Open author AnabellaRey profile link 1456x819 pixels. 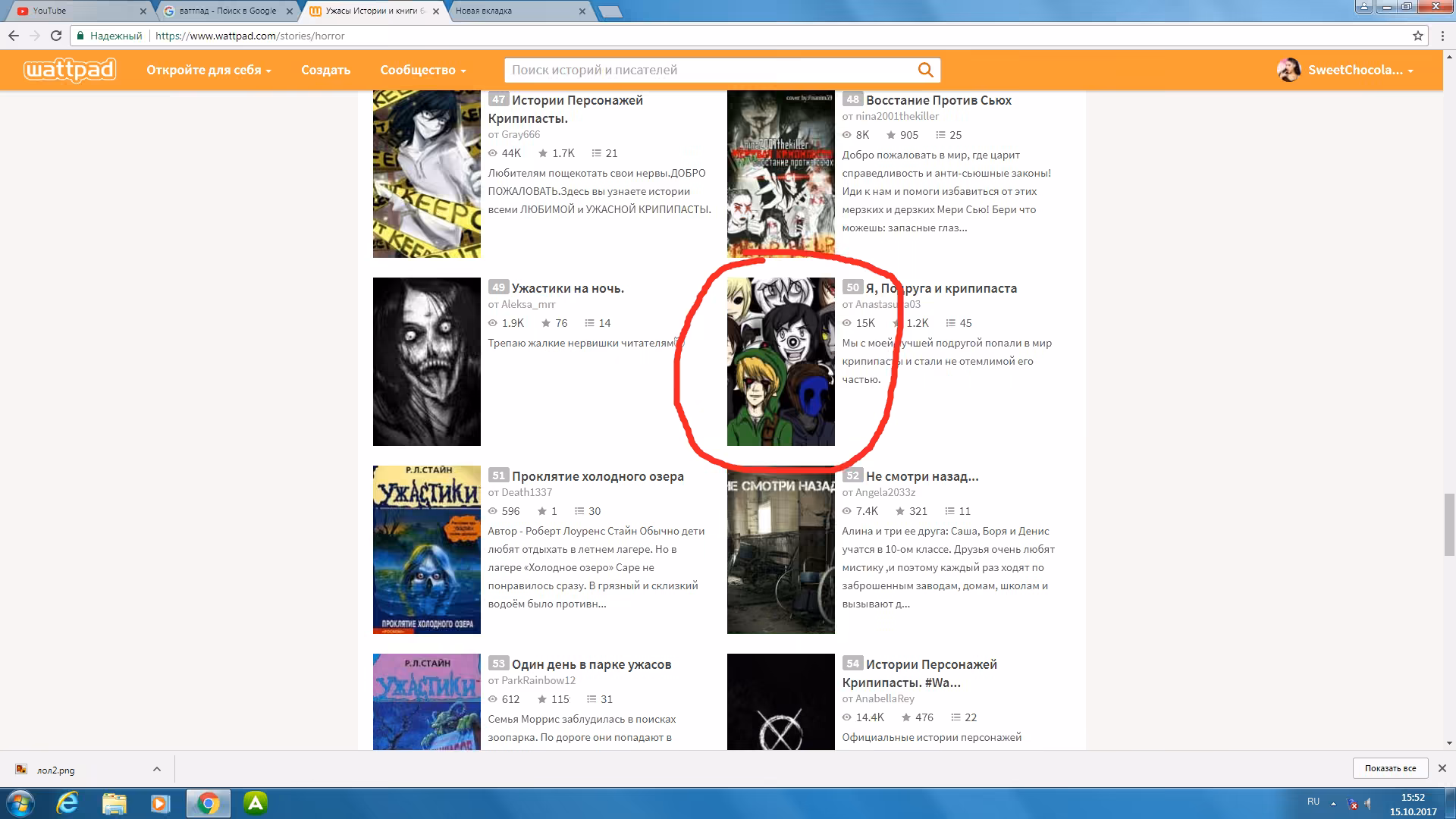885,698
